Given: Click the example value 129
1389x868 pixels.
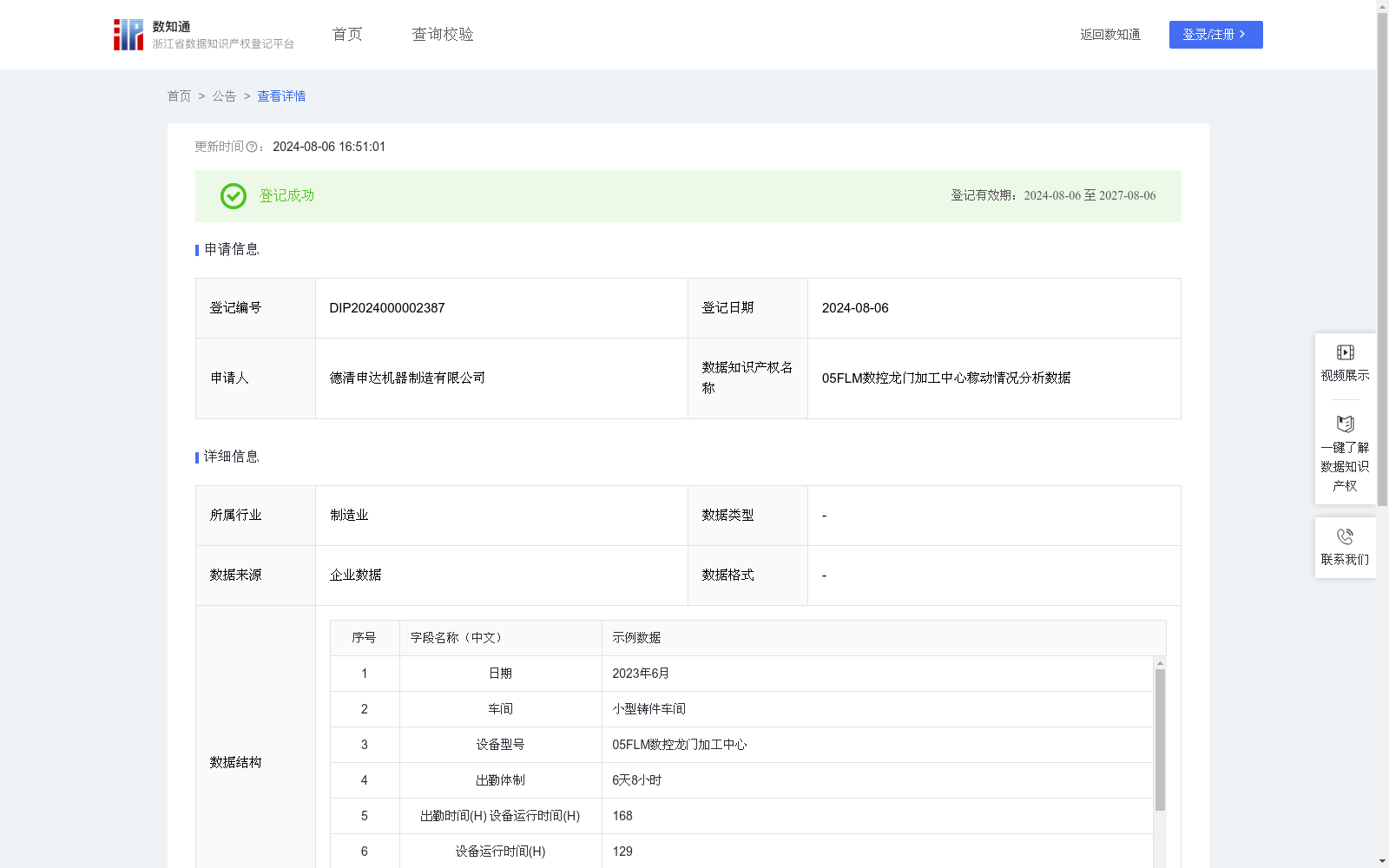Looking at the screenshot, I should 622,852.
